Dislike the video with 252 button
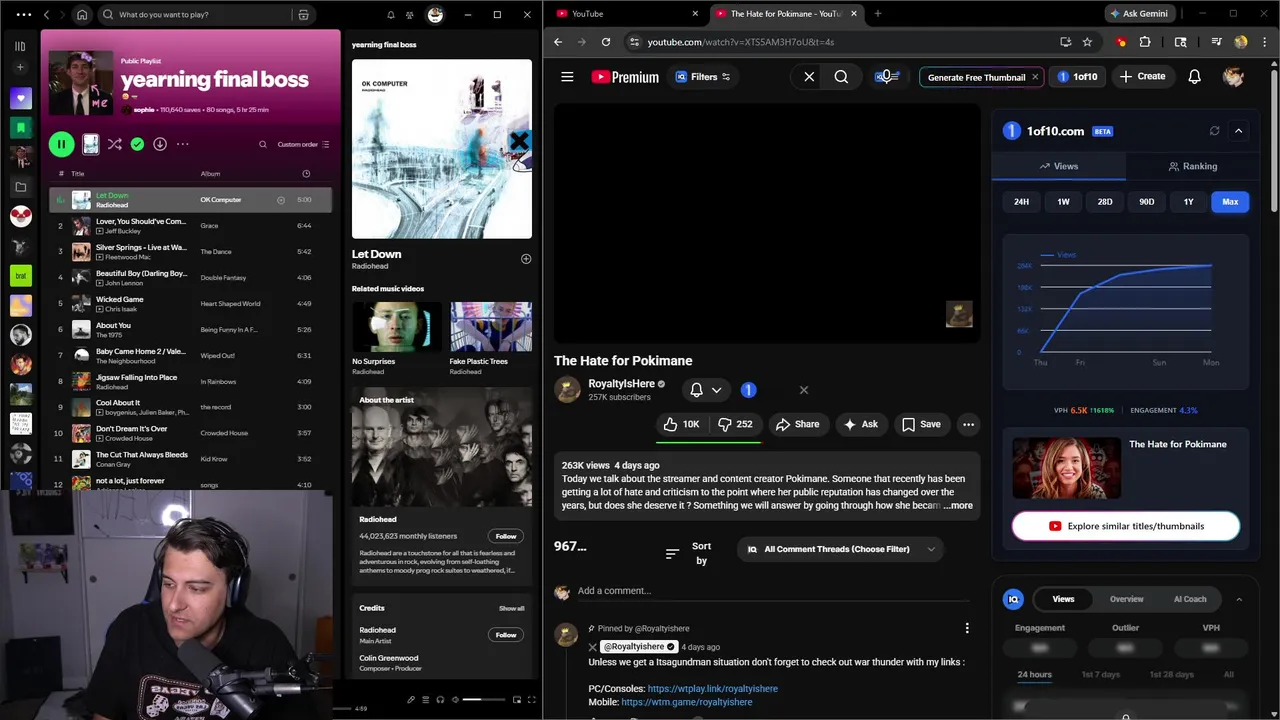Image resolution: width=1280 pixels, height=720 pixels. [735, 424]
